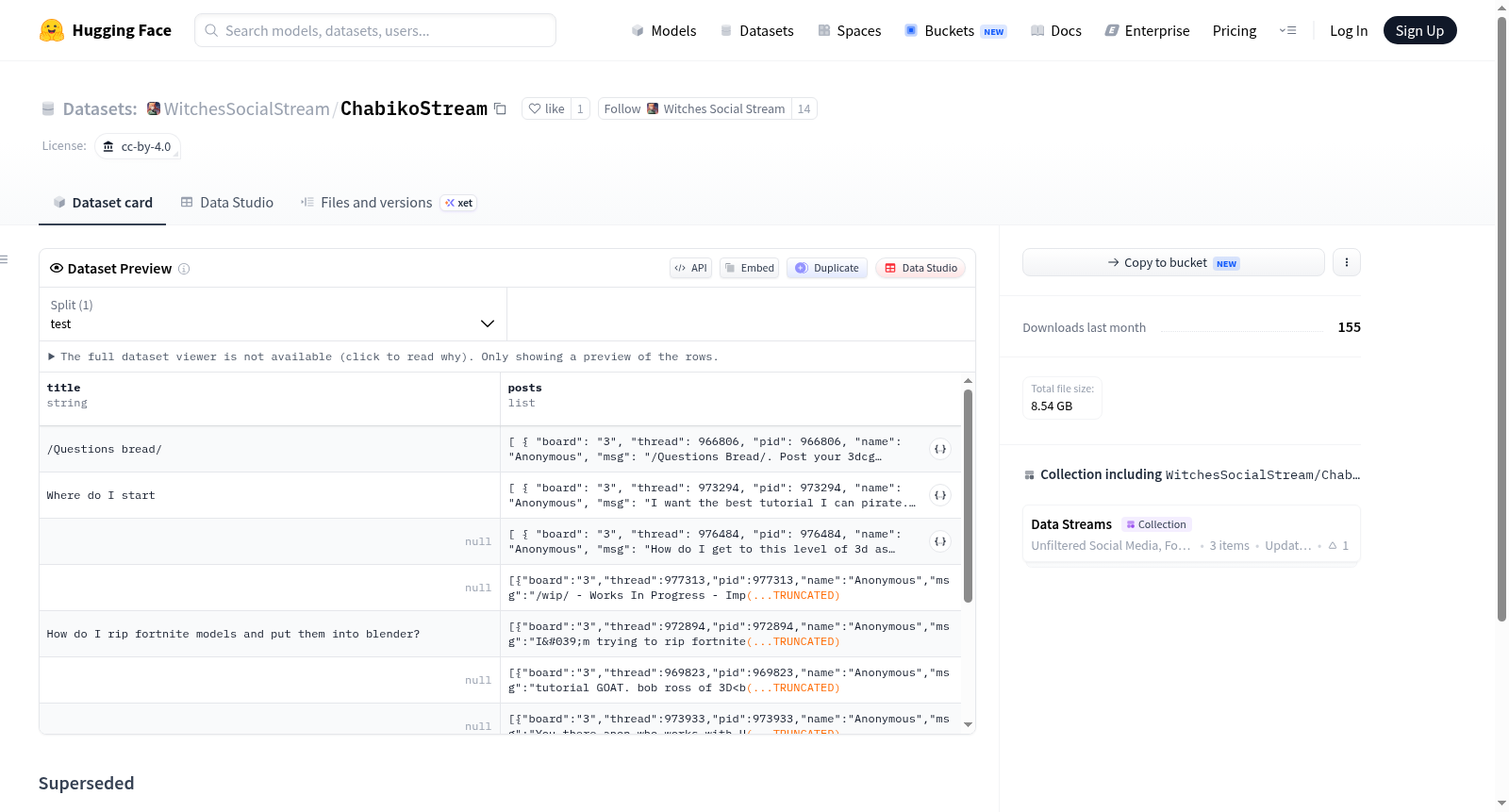Copy dataset name with the copy icon
Viewport: 1509px width, 812px height.
(501, 109)
